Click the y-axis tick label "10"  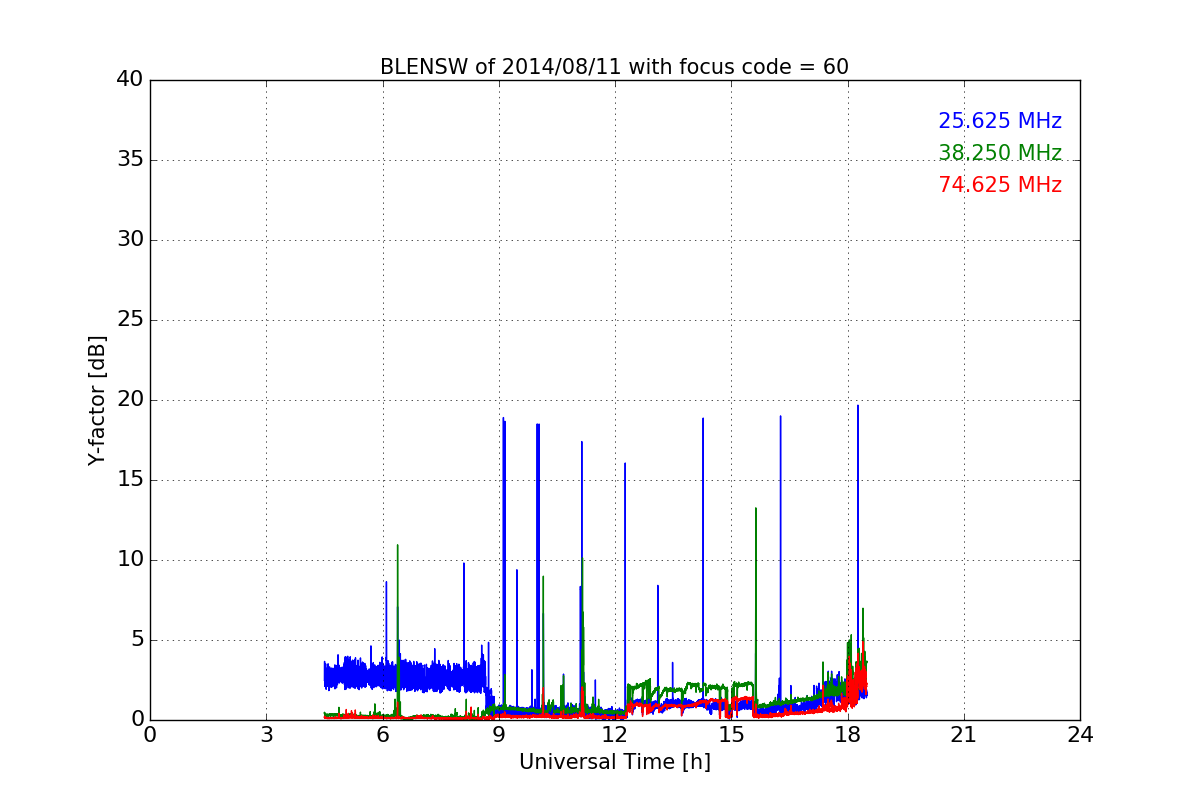130,560
